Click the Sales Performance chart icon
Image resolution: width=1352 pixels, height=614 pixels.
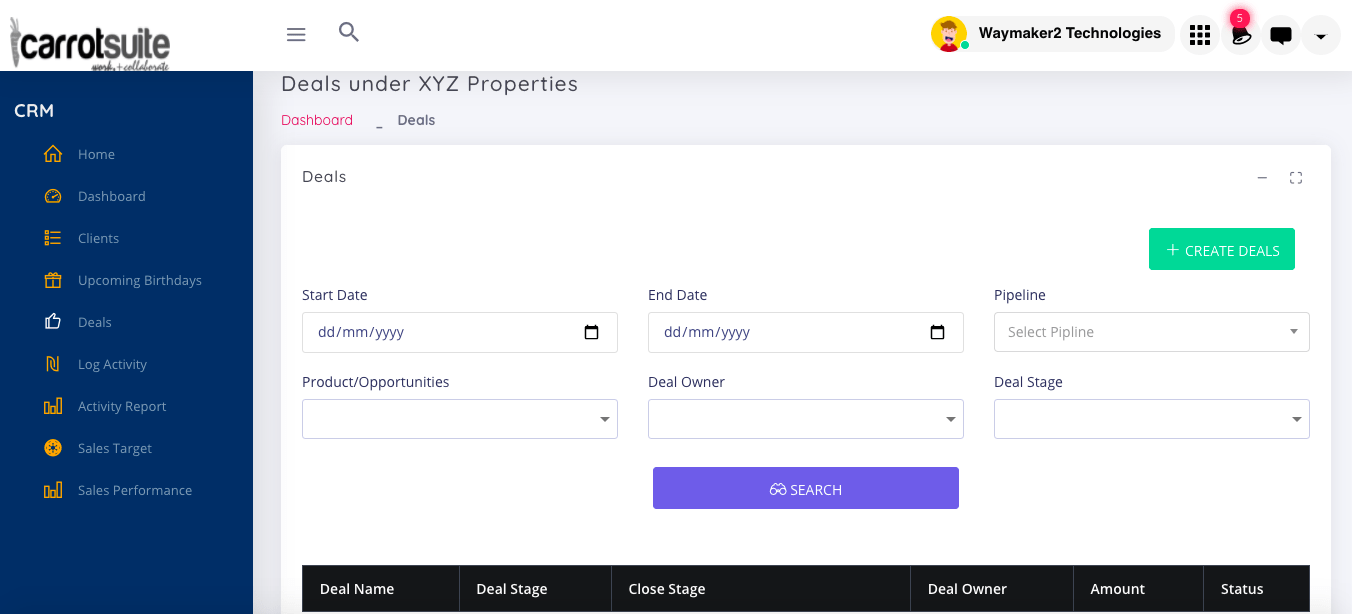pyautogui.click(x=52, y=490)
